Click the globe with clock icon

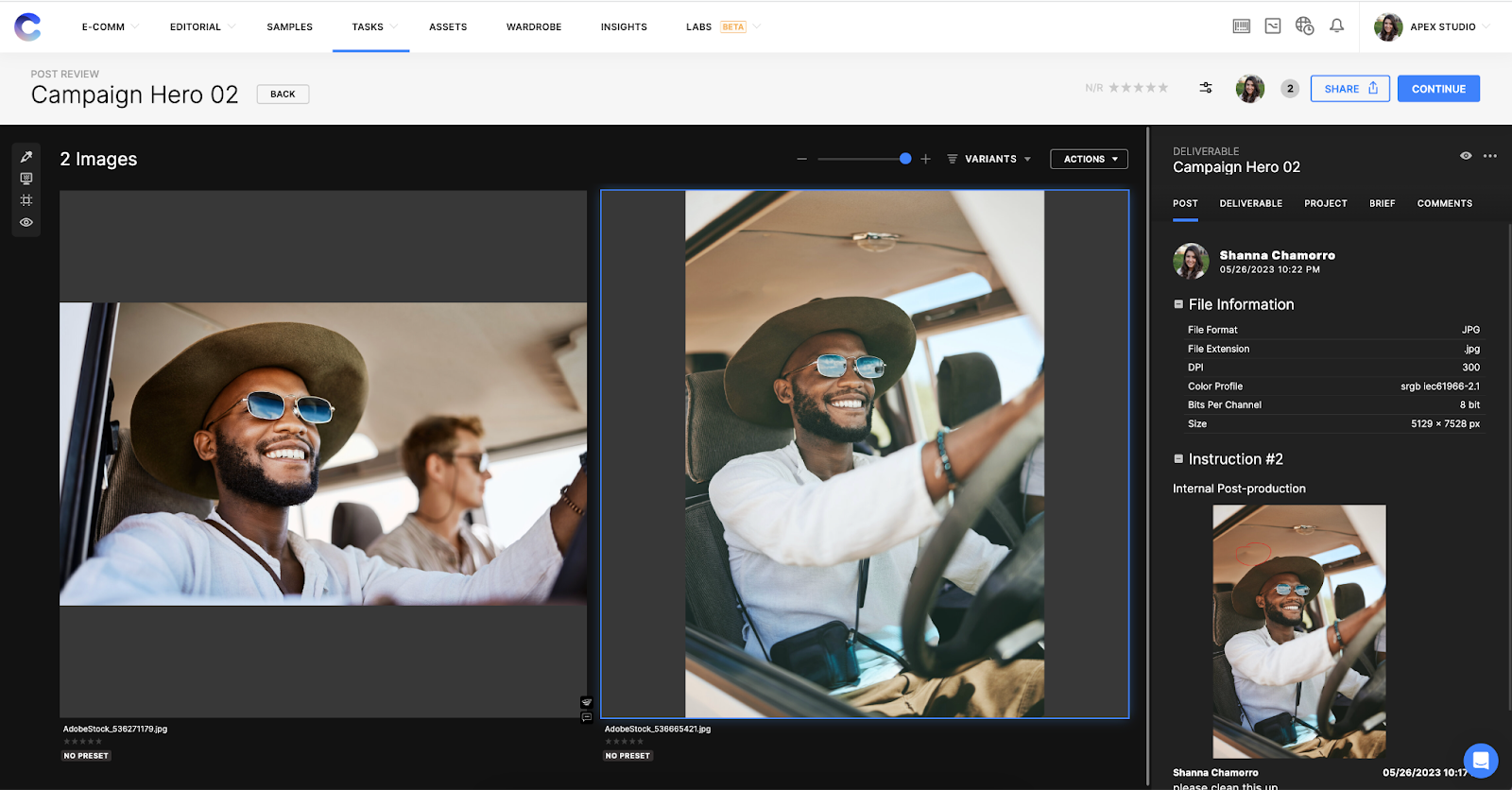click(x=1304, y=26)
